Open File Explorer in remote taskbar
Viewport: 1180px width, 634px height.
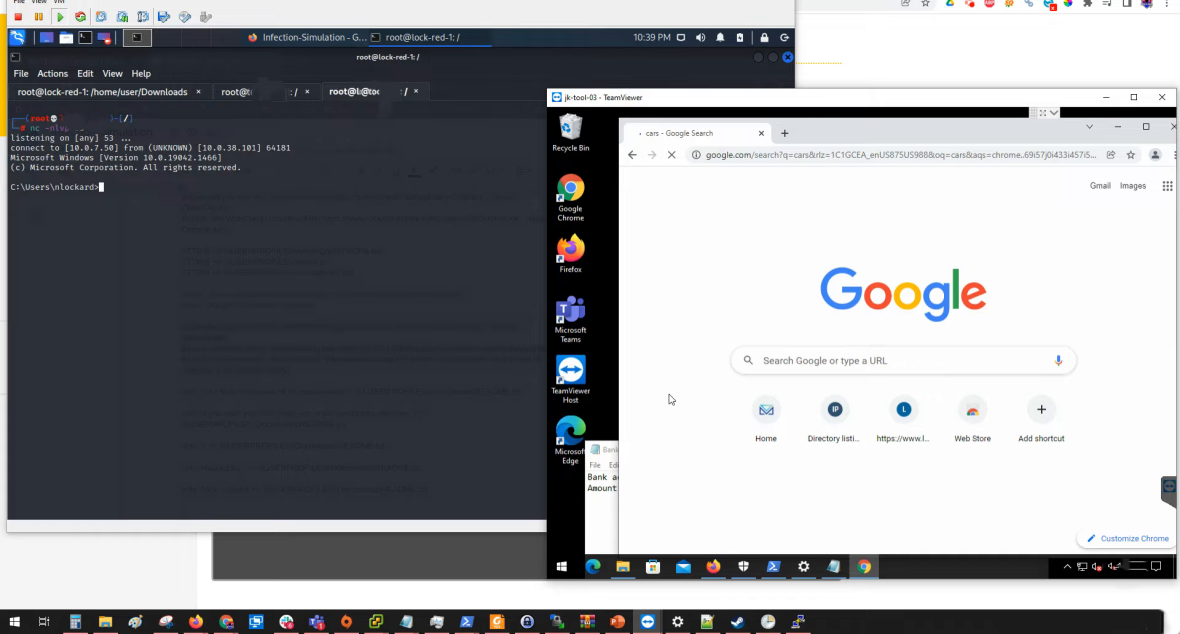point(623,567)
